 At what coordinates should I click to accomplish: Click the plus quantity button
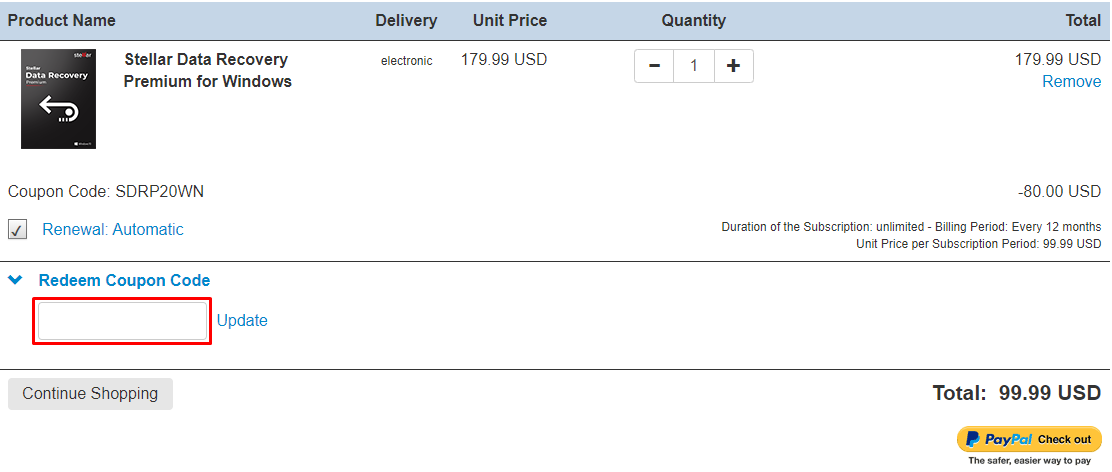(733, 66)
